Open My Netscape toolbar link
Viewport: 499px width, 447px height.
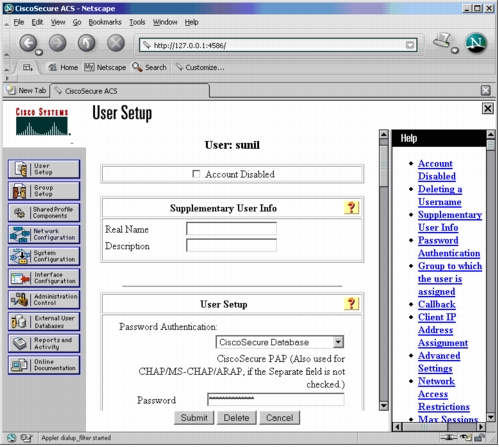(105, 68)
